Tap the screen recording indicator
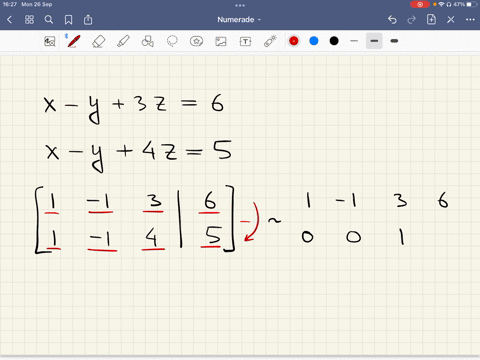The height and width of the screenshot is (360, 480). tap(420, 4)
